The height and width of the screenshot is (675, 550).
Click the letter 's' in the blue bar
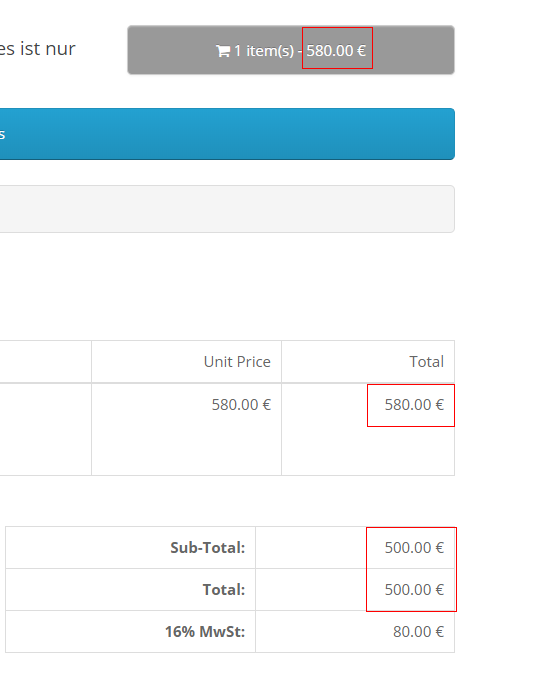[2, 134]
